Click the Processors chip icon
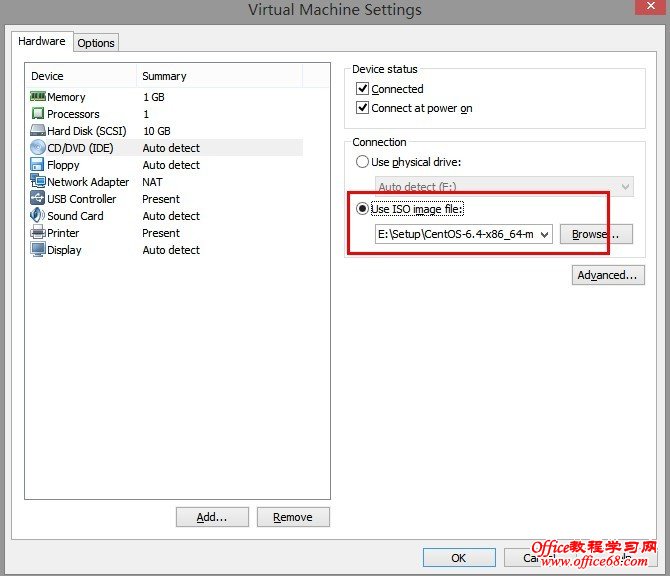The height and width of the screenshot is (576, 670). (38, 114)
